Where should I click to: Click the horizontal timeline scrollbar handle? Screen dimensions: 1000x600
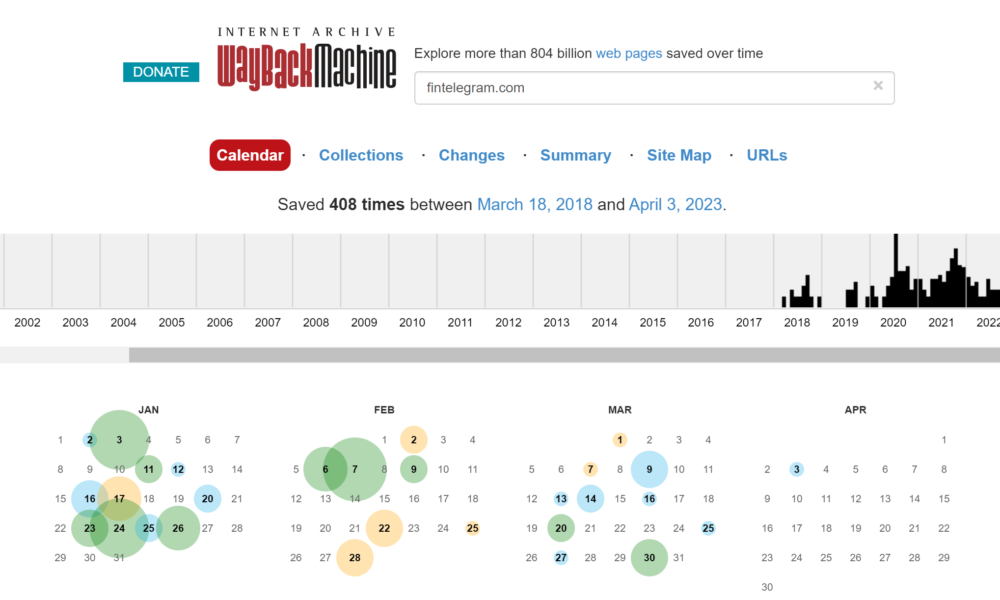[x=564, y=355]
